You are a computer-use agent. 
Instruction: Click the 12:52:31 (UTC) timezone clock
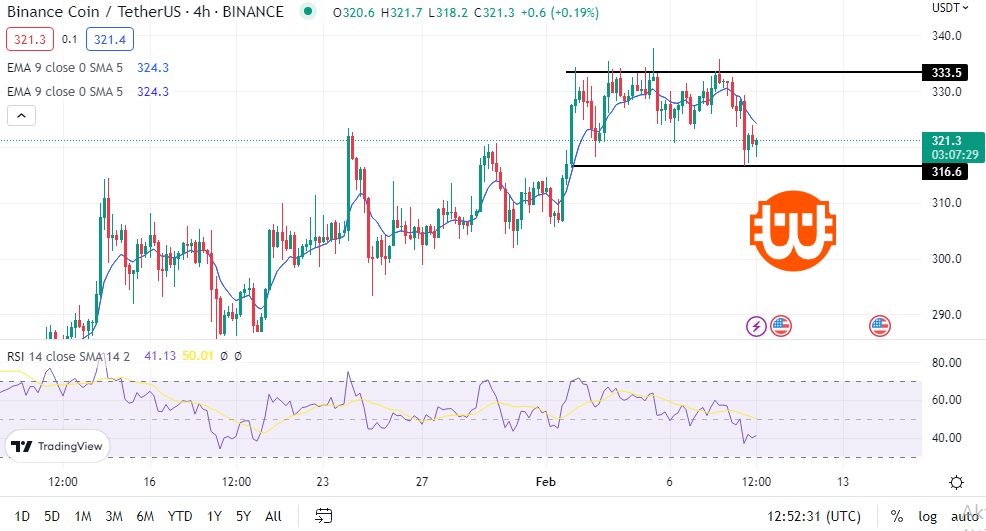[x=814, y=516]
